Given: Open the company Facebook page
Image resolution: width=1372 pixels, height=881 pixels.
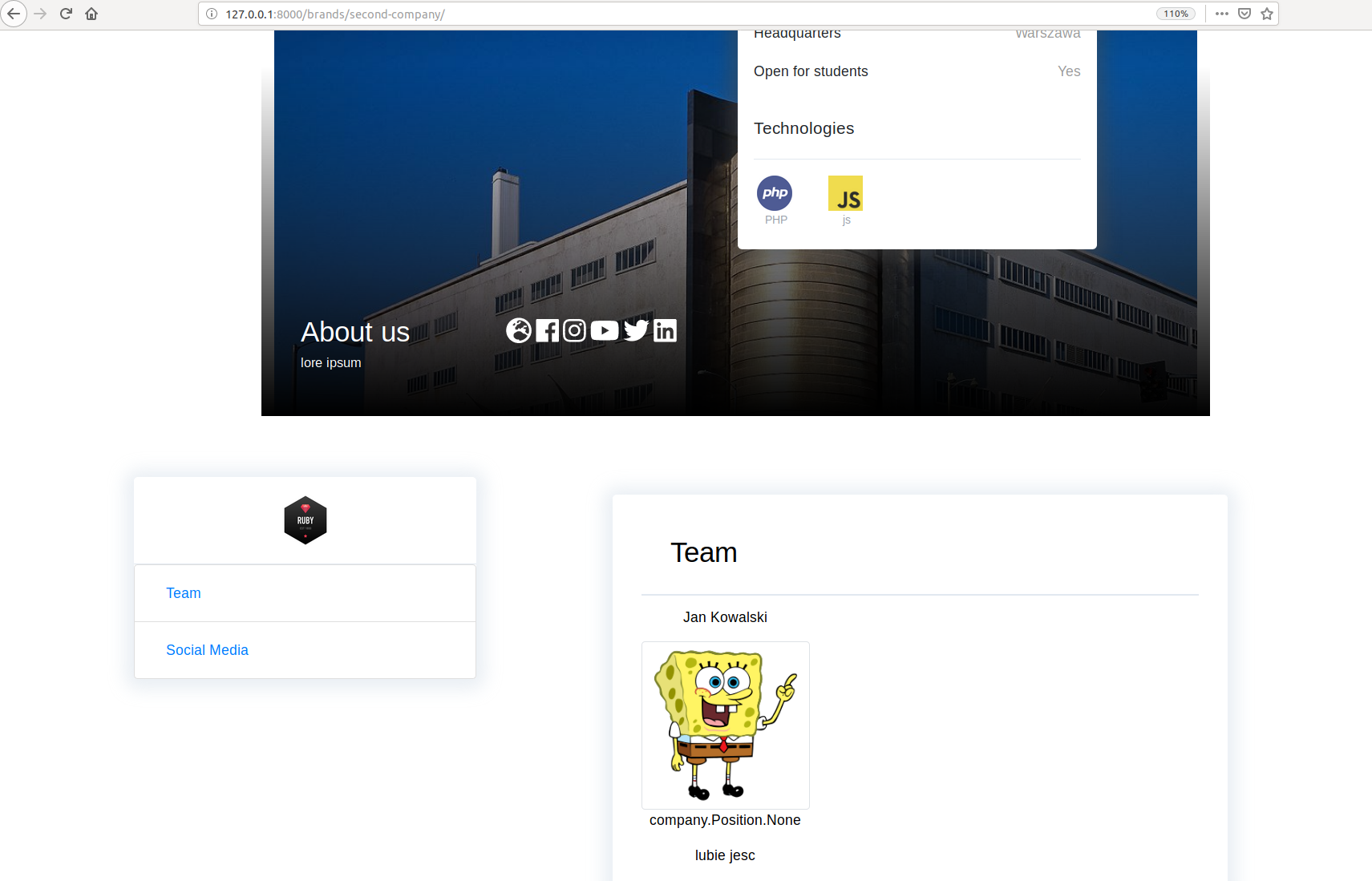Looking at the screenshot, I should [547, 330].
